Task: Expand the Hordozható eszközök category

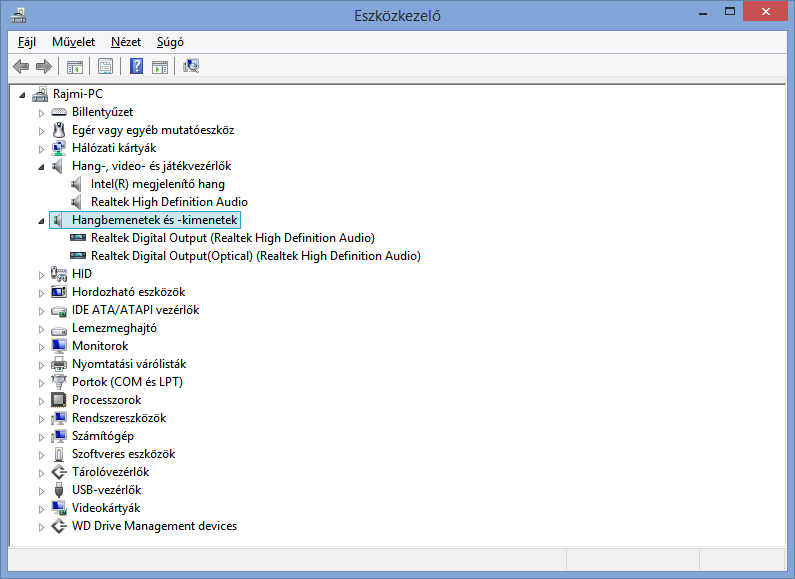Action: [x=42, y=293]
